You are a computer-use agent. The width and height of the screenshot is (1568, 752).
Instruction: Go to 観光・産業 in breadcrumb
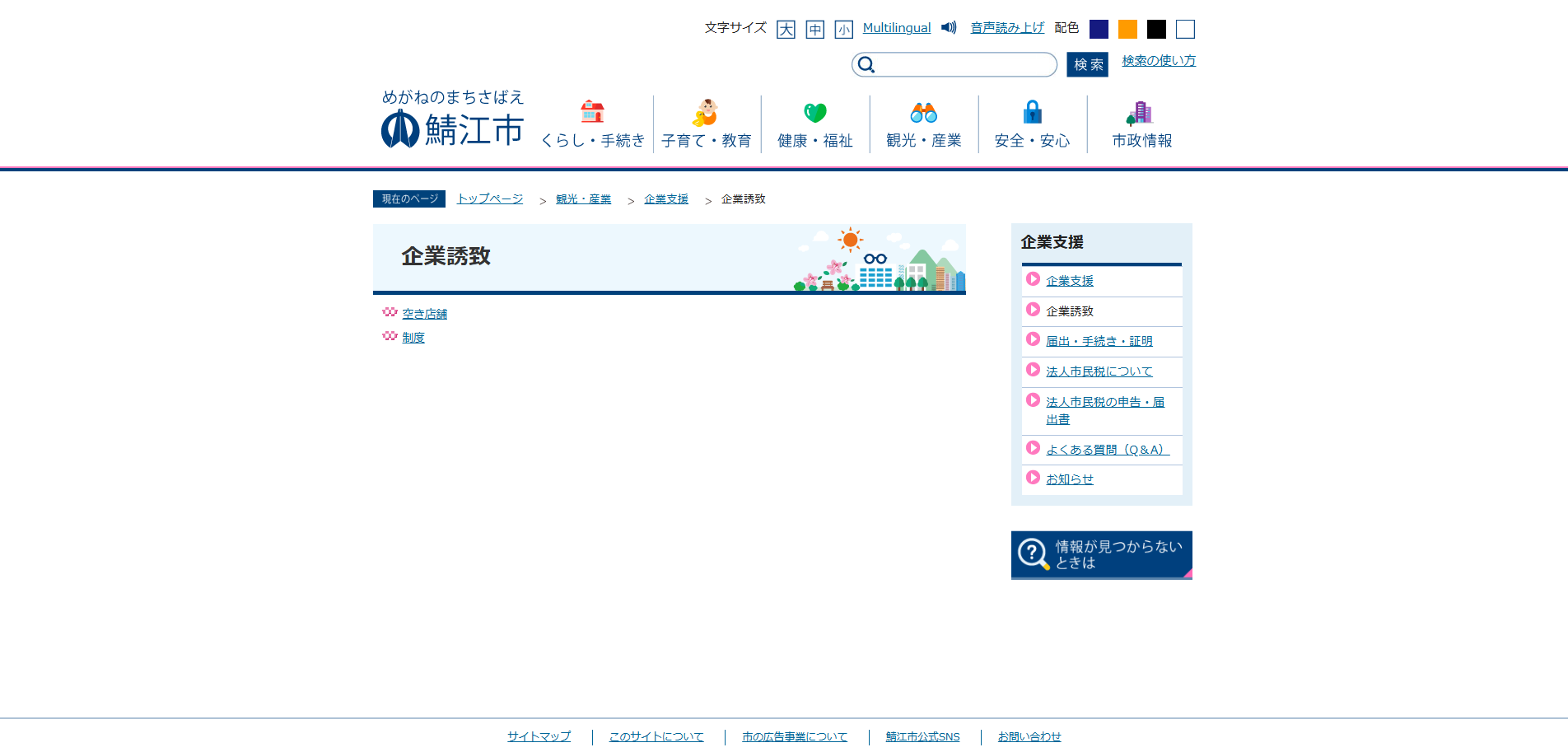tap(584, 199)
